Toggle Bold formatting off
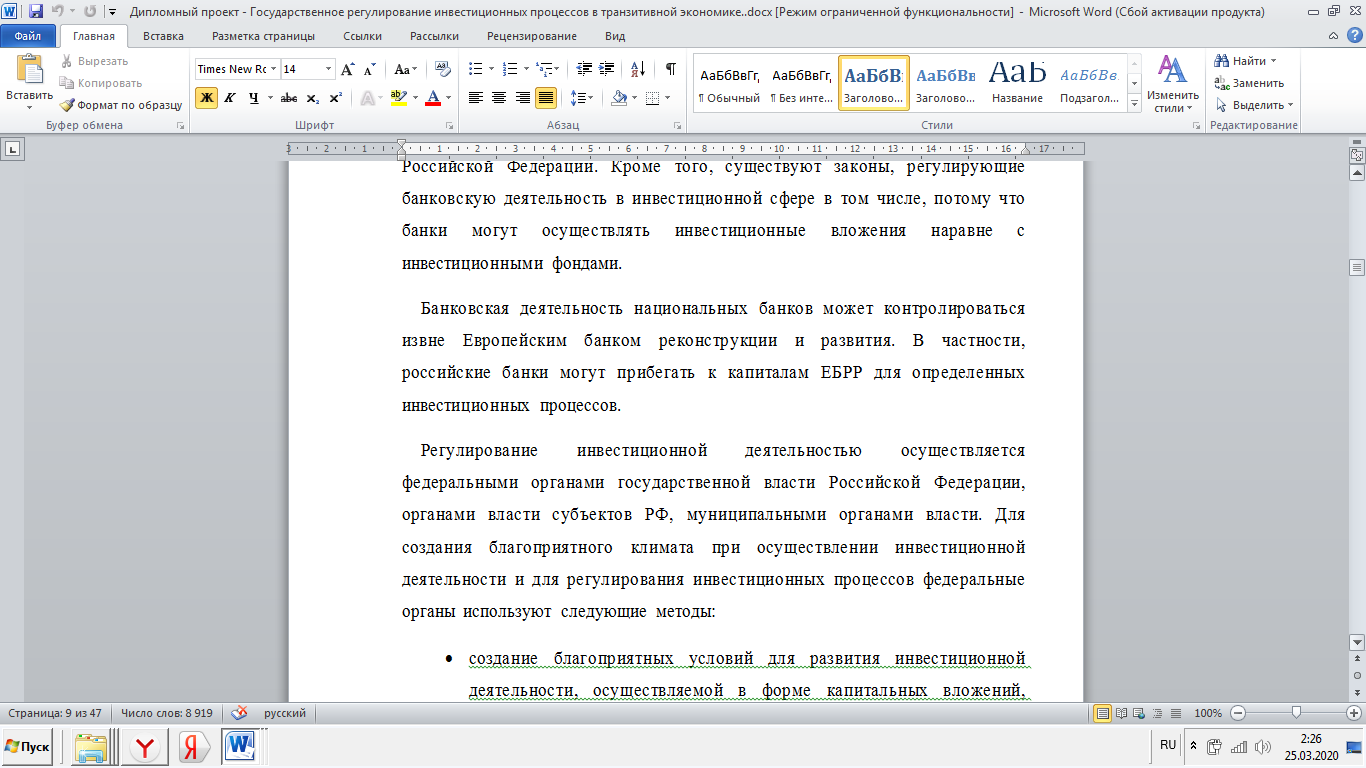 click(206, 98)
